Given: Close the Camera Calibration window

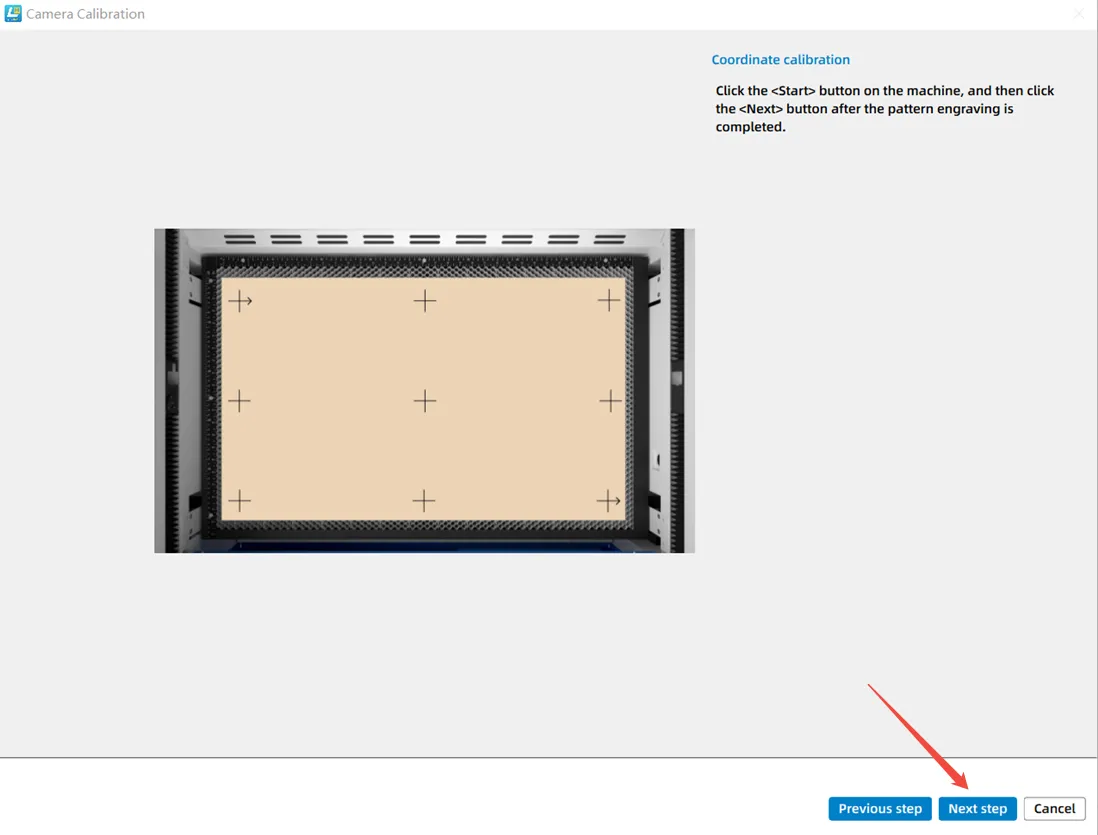Looking at the screenshot, I should [1078, 14].
